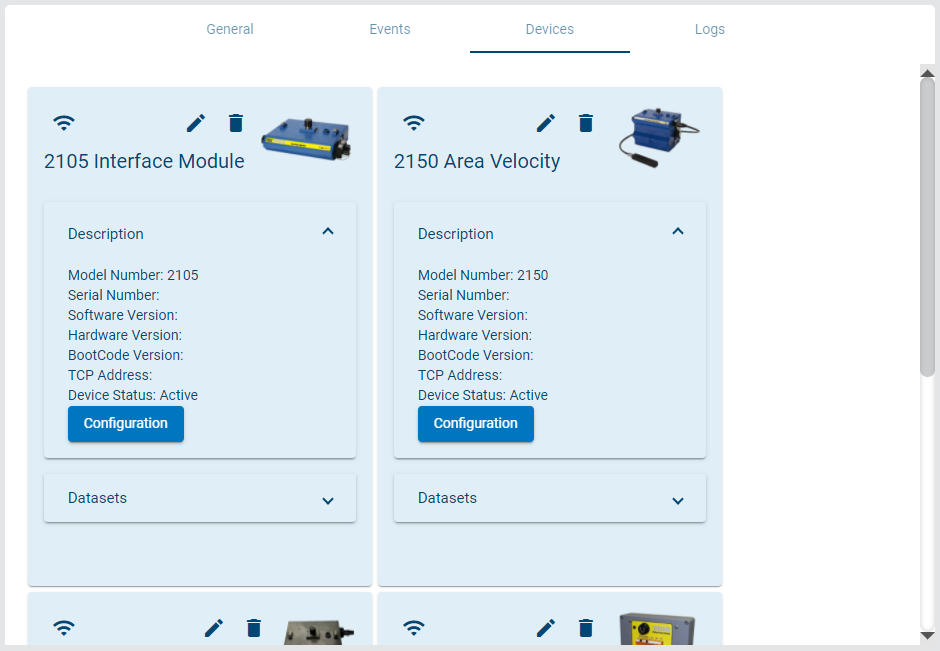Collapse Description panel of 2105 Interface Module
The width and height of the screenshot is (940, 651).
click(328, 231)
